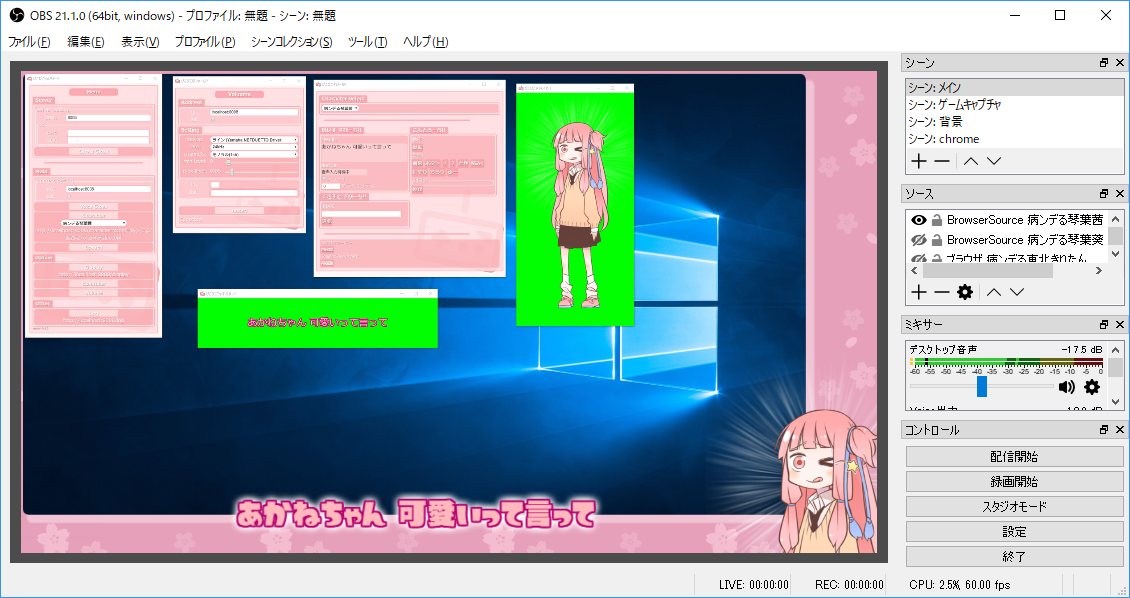Open source properties gear icon
The image size is (1130, 598).
(x=965, y=292)
